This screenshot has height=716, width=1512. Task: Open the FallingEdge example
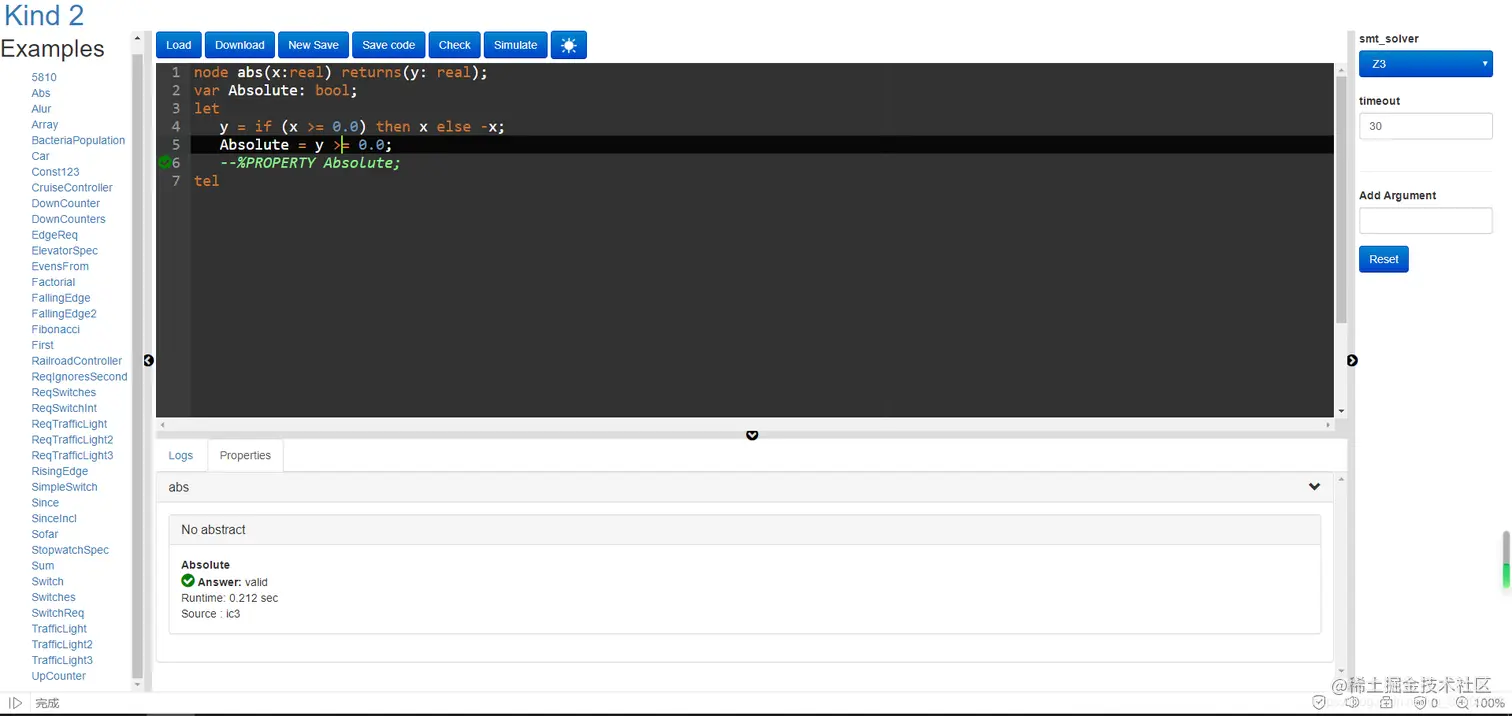[x=61, y=298]
